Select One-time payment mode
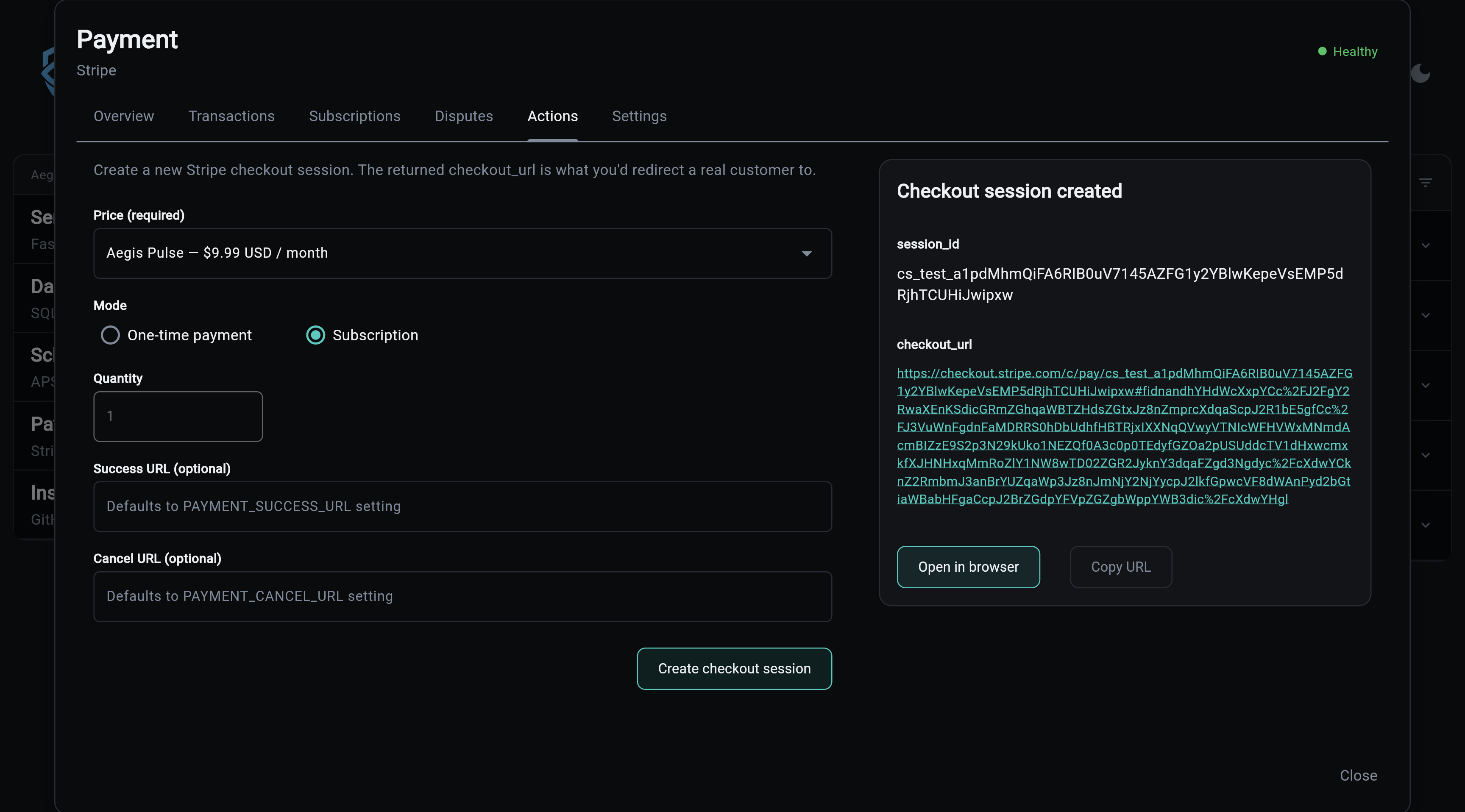The width and height of the screenshot is (1465, 812). coord(110,335)
